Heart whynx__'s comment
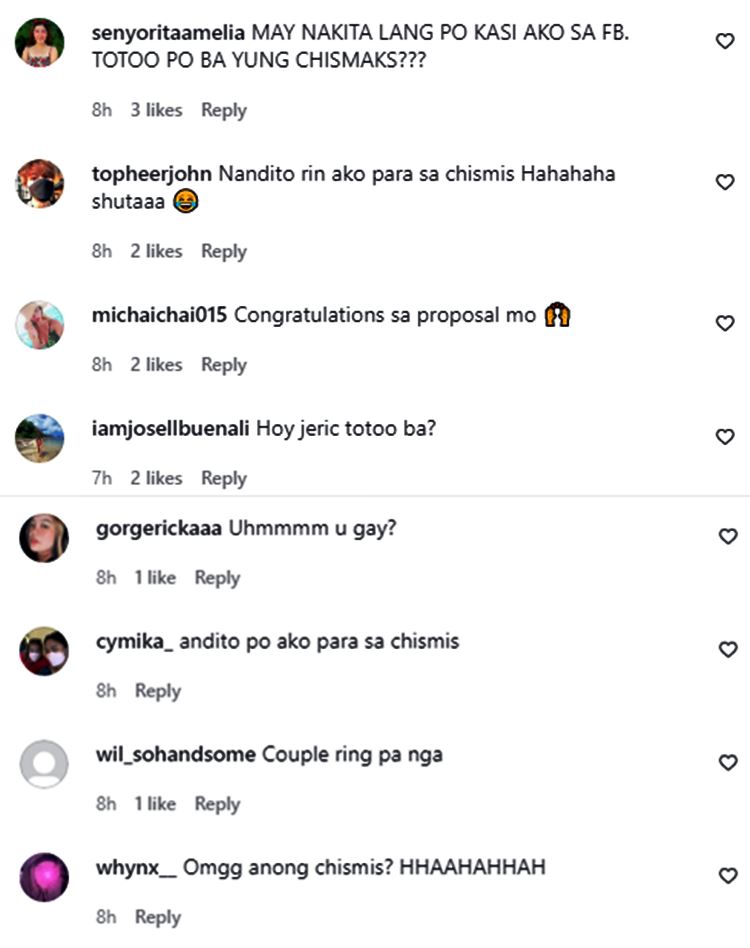The height and width of the screenshot is (948, 750). pyautogui.click(x=728, y=875)
